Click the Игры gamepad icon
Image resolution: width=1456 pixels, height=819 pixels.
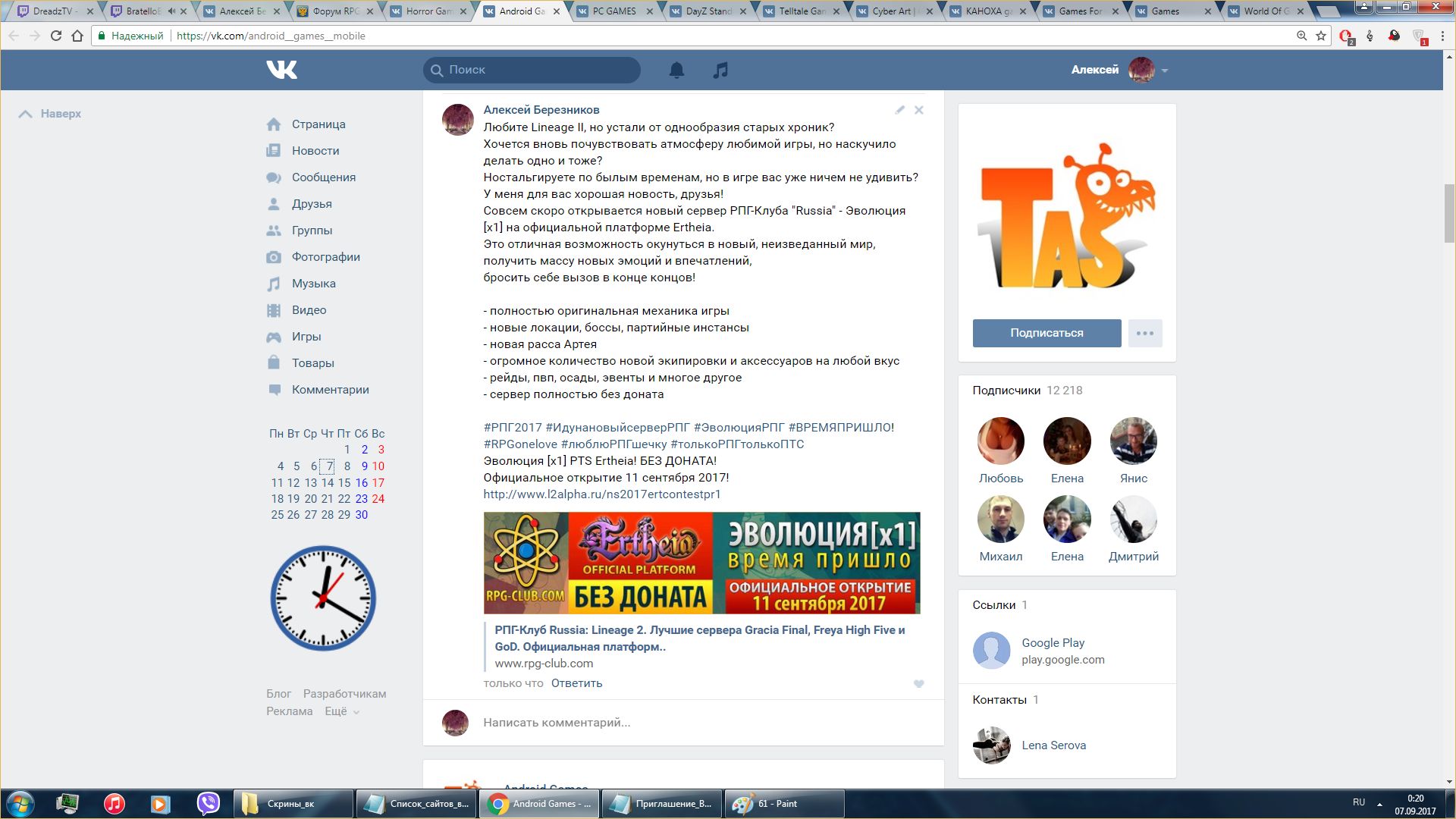coord(274,337)
